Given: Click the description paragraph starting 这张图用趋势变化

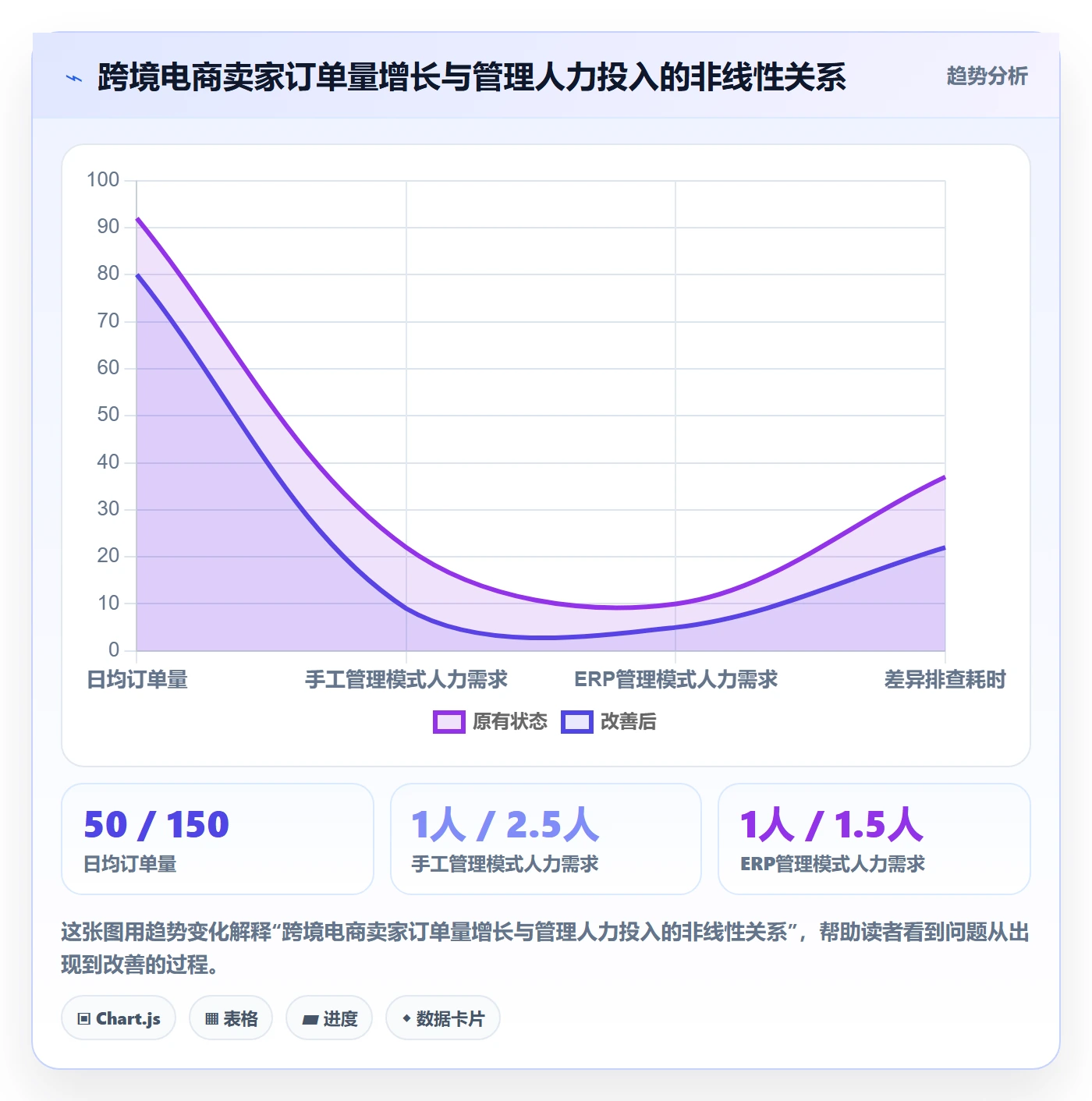Looking at the screenshot, I should click(545, 948).
